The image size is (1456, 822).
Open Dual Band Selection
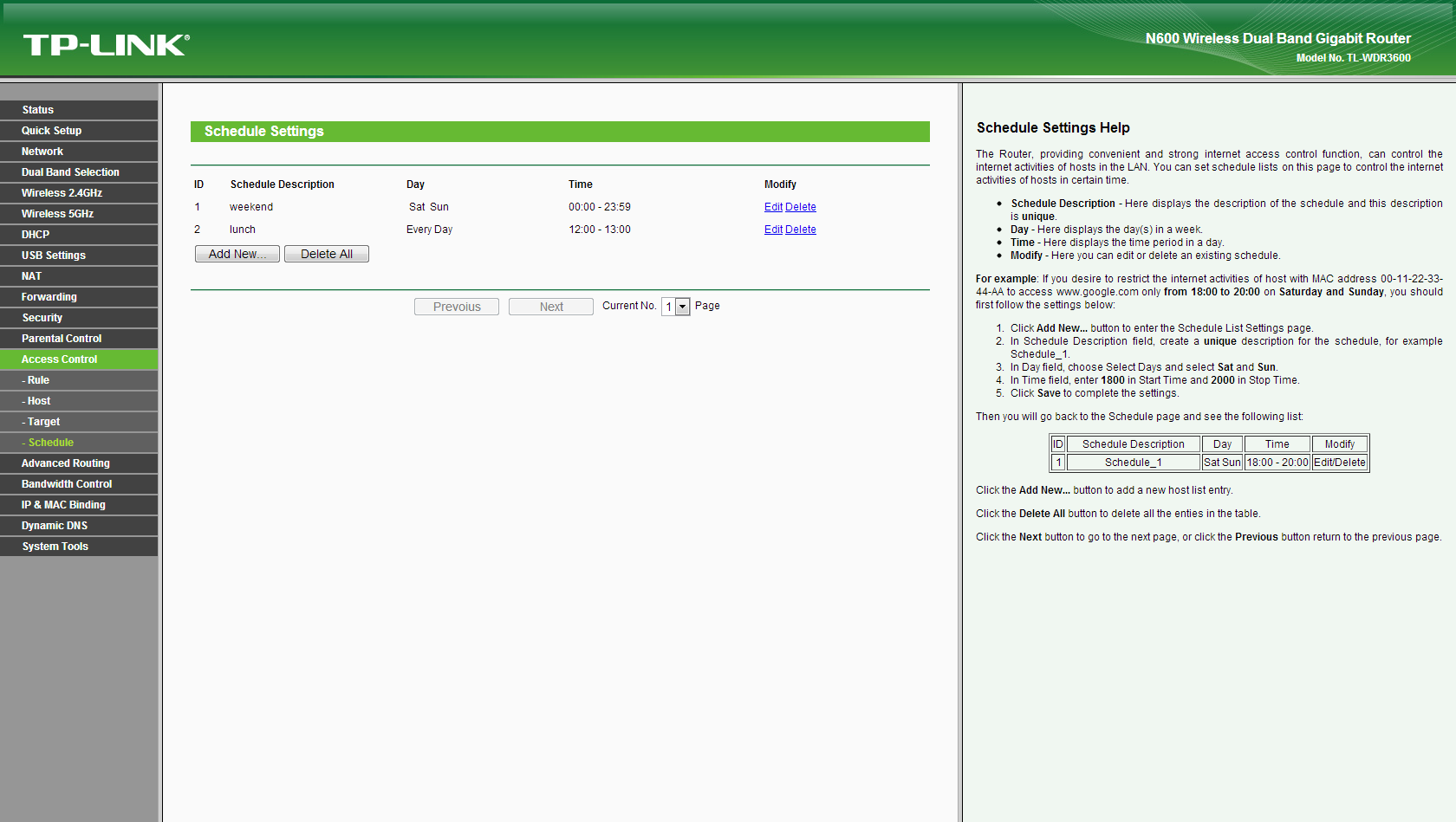pyautogui.click(x=79, y=172)
